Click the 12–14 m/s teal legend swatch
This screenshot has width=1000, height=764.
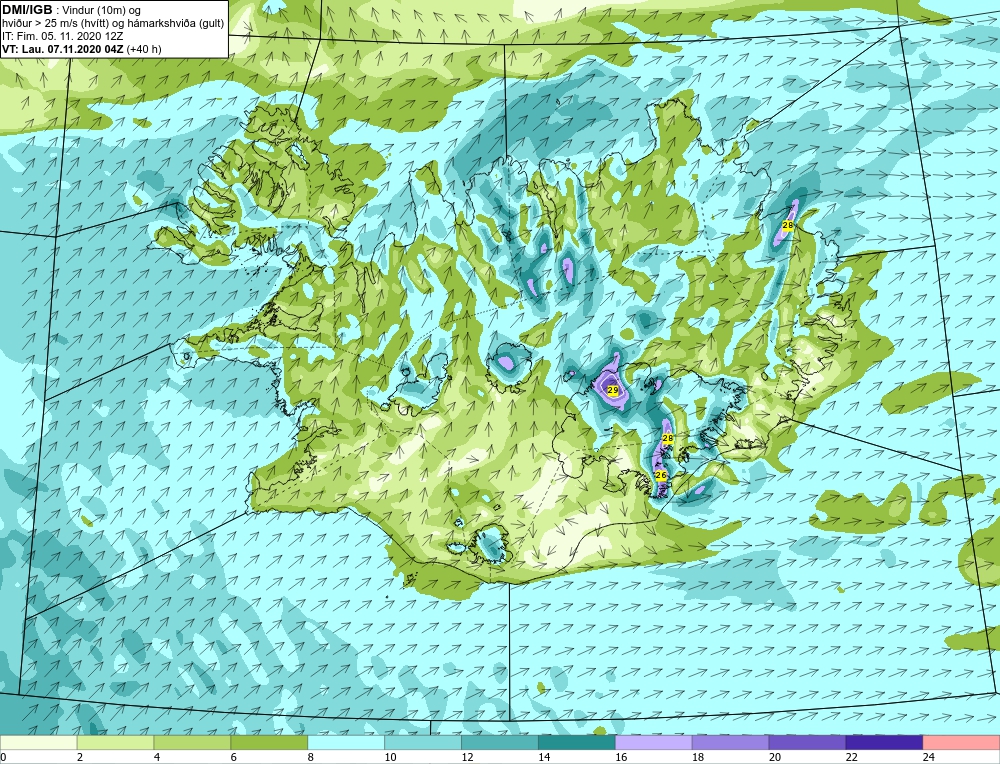click(x=500, y=742)
